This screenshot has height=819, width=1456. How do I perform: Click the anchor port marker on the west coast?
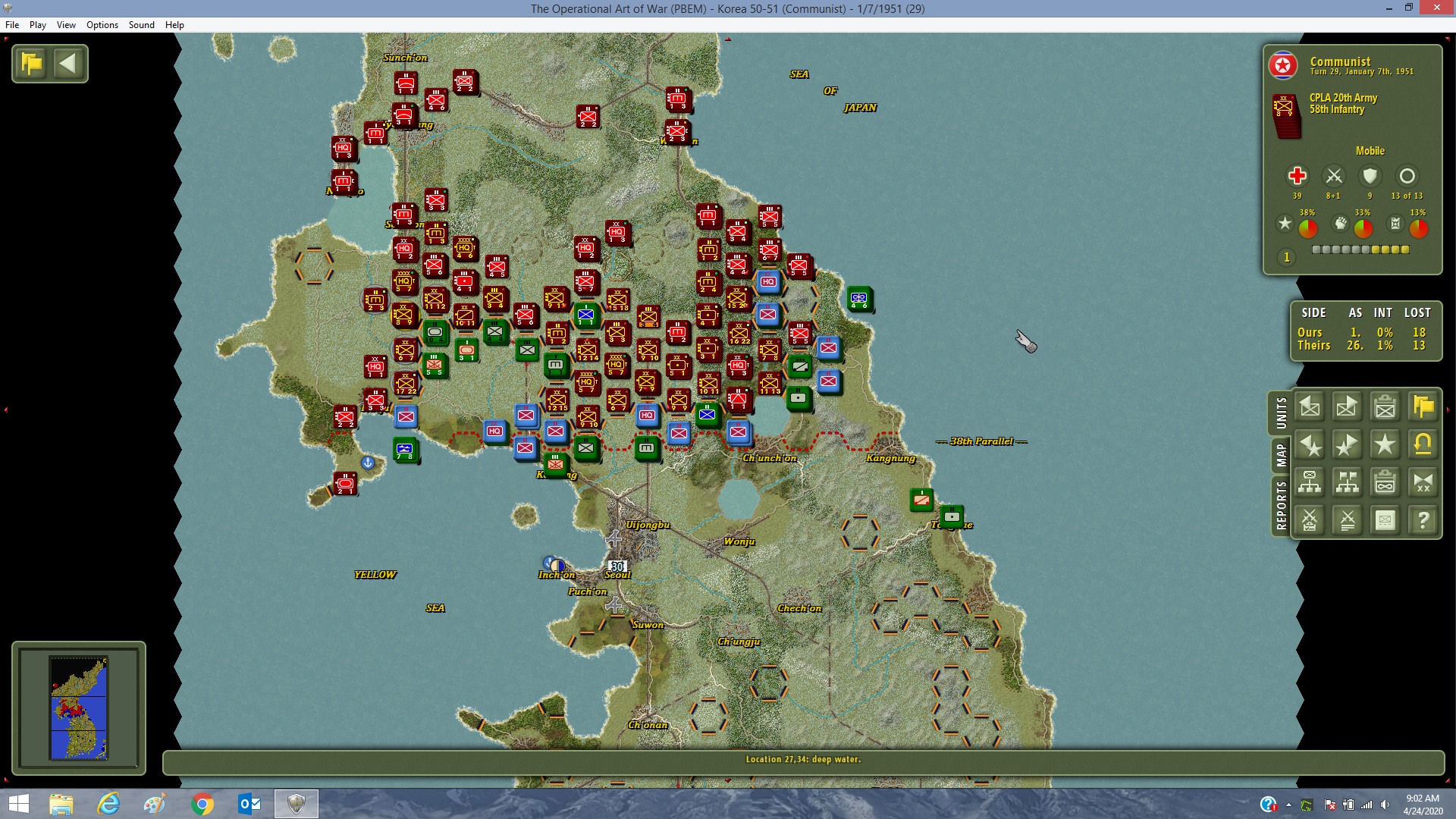click(x=368, y=463)
